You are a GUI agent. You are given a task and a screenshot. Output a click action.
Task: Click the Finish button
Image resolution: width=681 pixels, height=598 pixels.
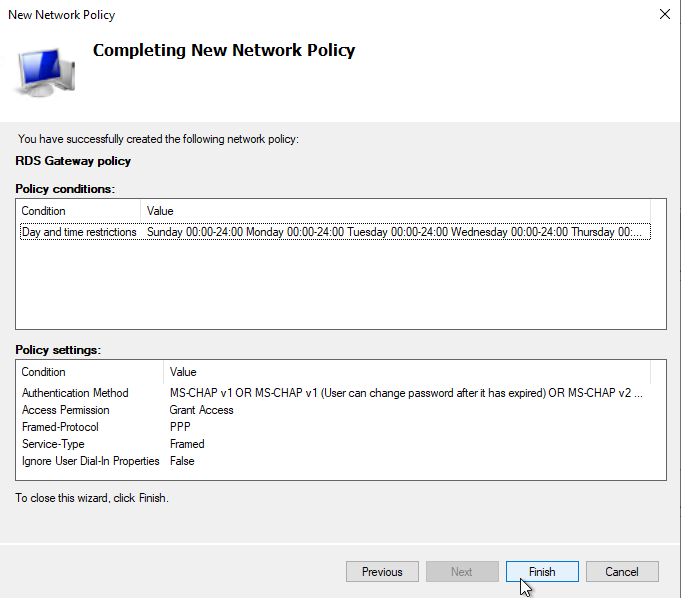[x=542, y=572]
